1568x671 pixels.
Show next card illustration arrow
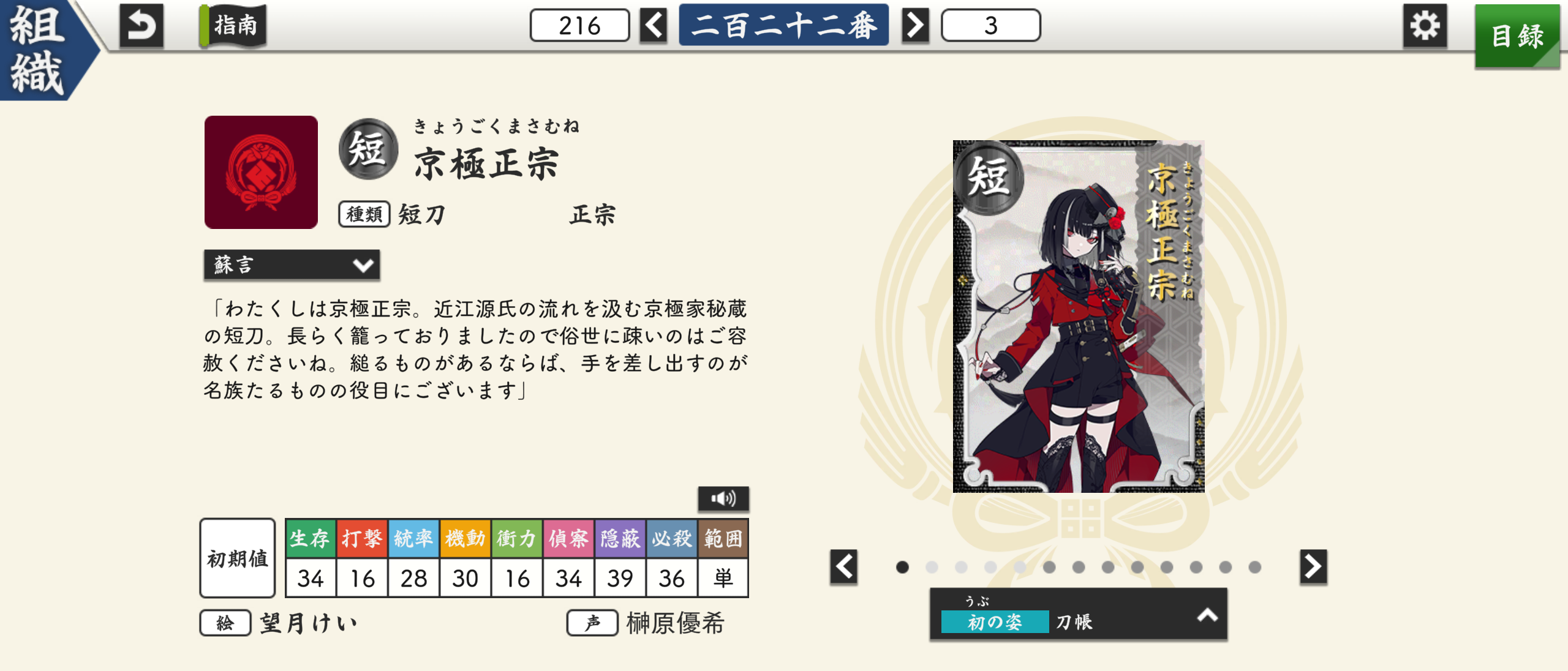pos(1313,567)
